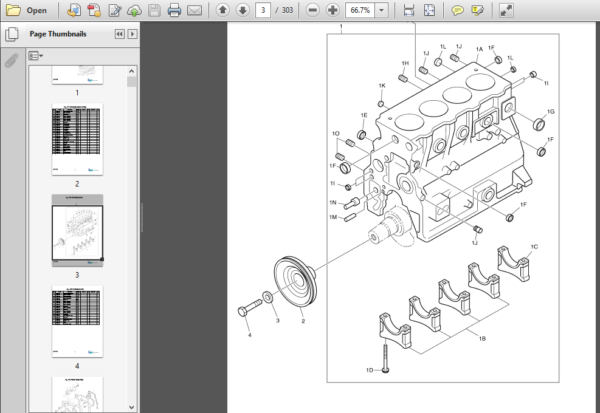Click the thumbnail scrollbar up arrow
600x413 pixels.
click(132, 71)
